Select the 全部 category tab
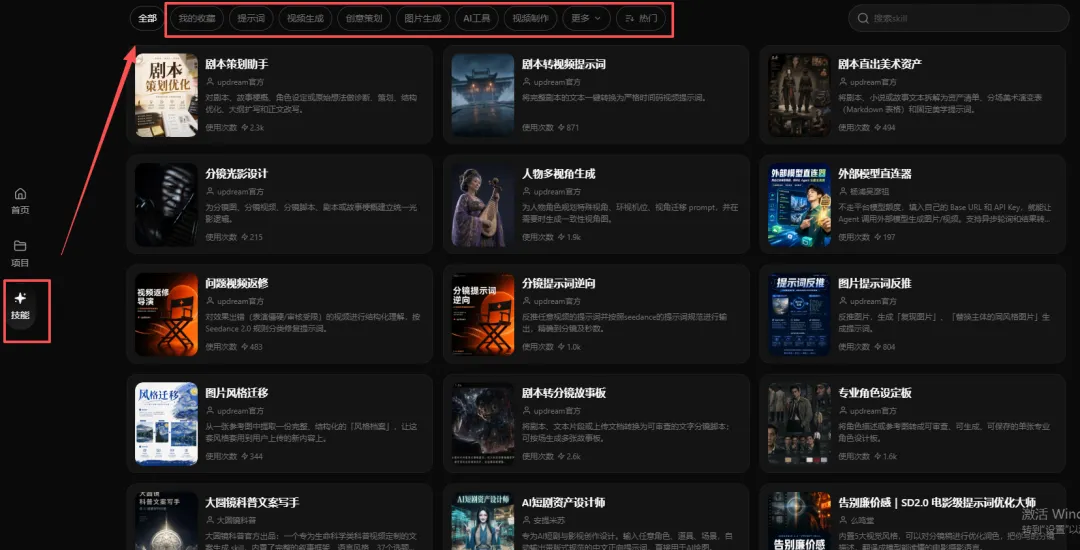The height and width of the screenshot is (550, 1080). click(147, 19)
